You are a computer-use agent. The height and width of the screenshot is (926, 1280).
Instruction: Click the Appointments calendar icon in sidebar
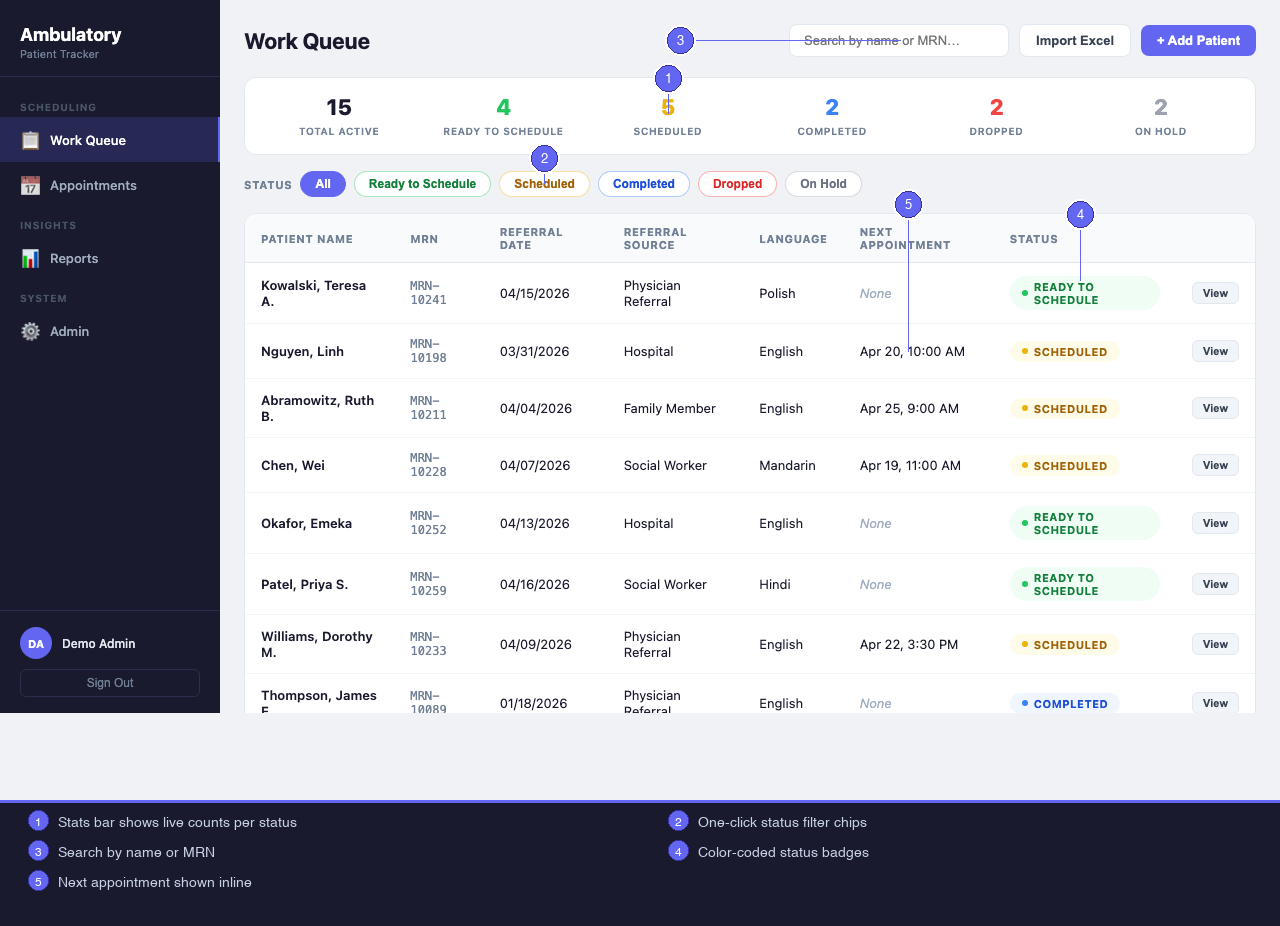tap(33, 185)
